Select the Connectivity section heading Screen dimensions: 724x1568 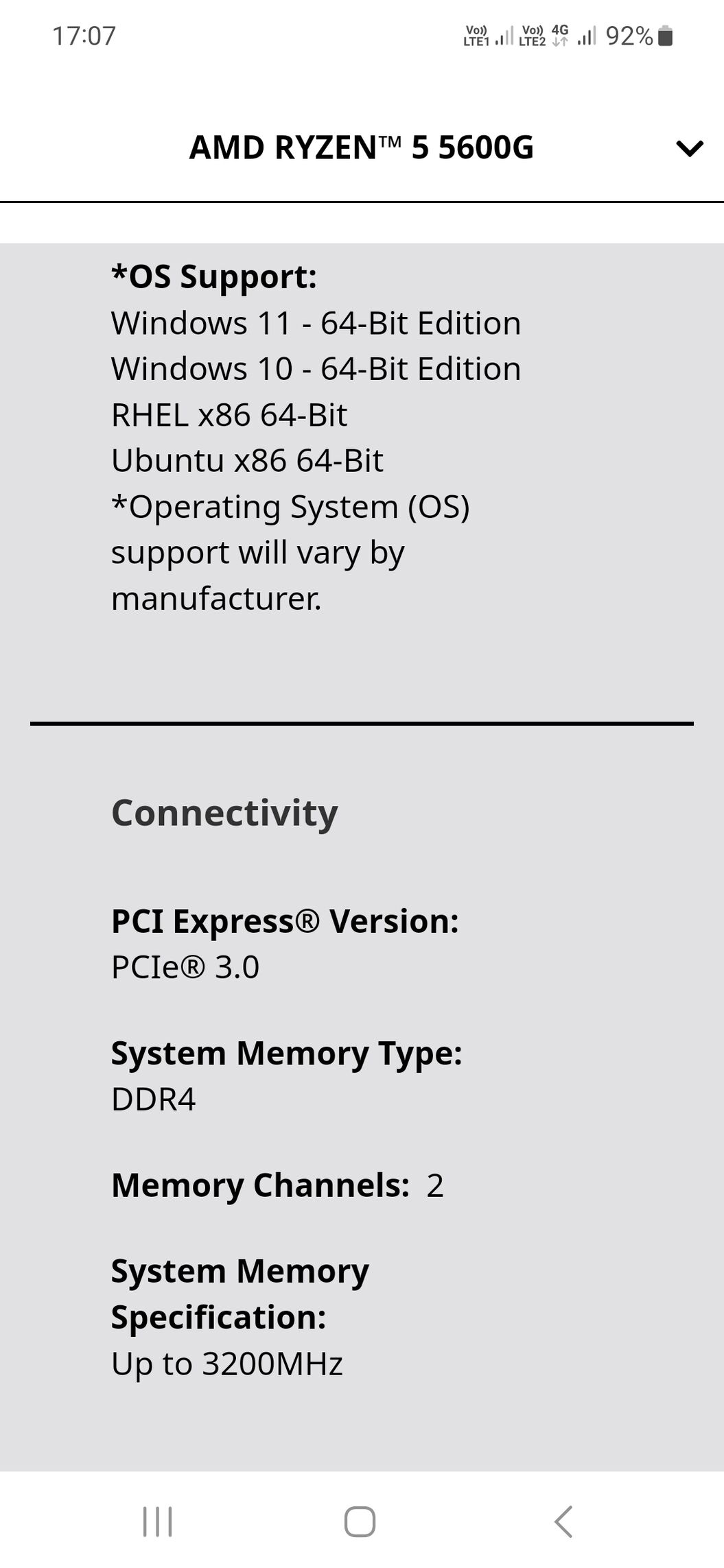pos(224,813)
